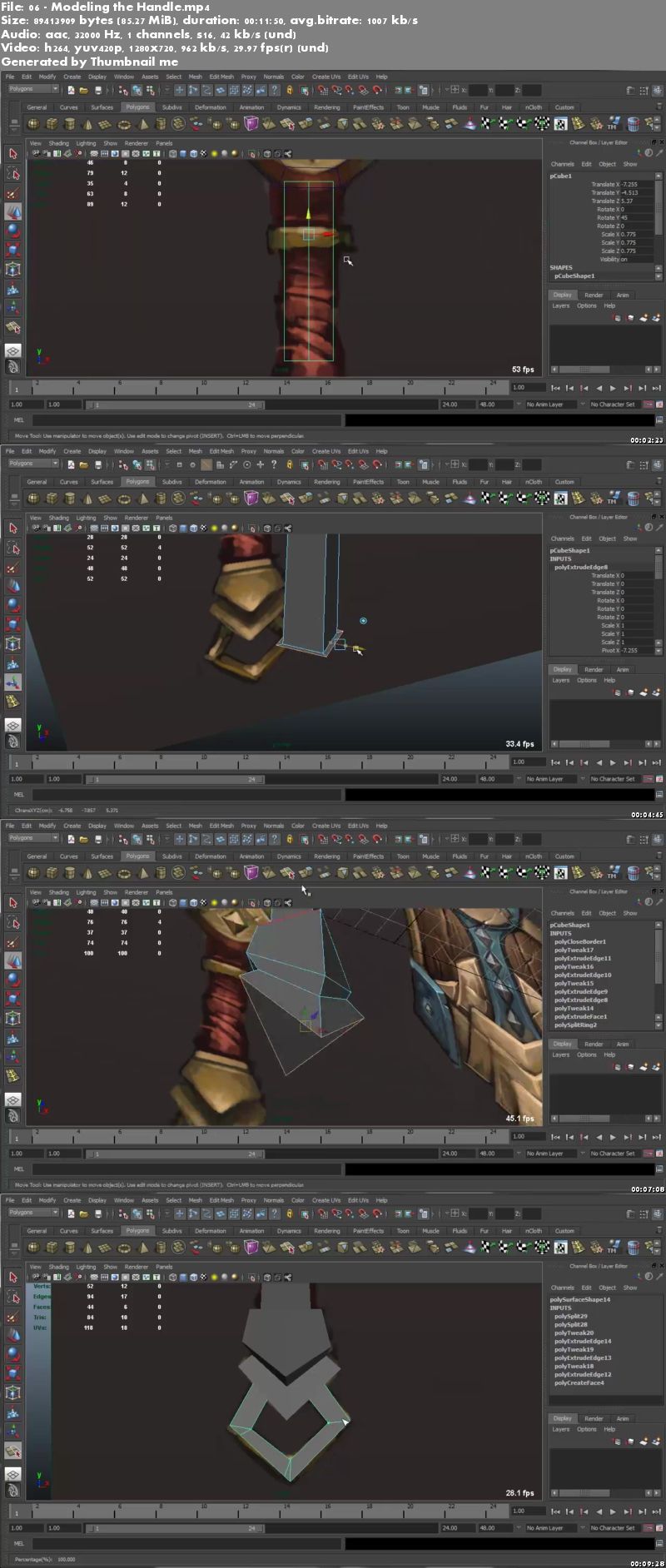The width and height of the screenshot is (666, 1568).
Task: Toggle the manipulator icon atop 00:07:08 Channel Box
Action: 639,902
